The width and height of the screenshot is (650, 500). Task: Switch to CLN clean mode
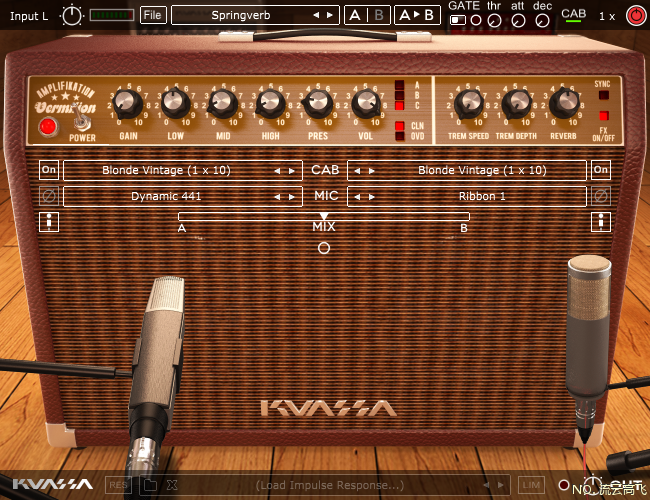pyautogui.click(x=400, y=126)
